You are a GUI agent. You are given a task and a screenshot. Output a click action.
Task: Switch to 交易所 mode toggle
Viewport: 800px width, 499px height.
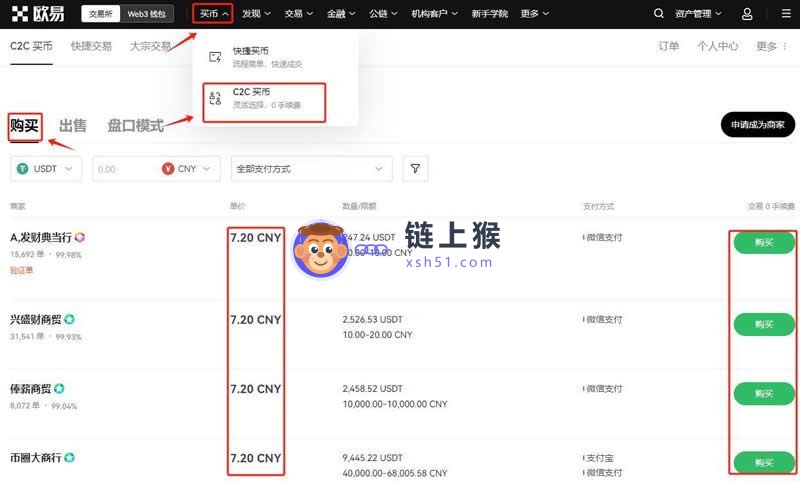[101, 14]
